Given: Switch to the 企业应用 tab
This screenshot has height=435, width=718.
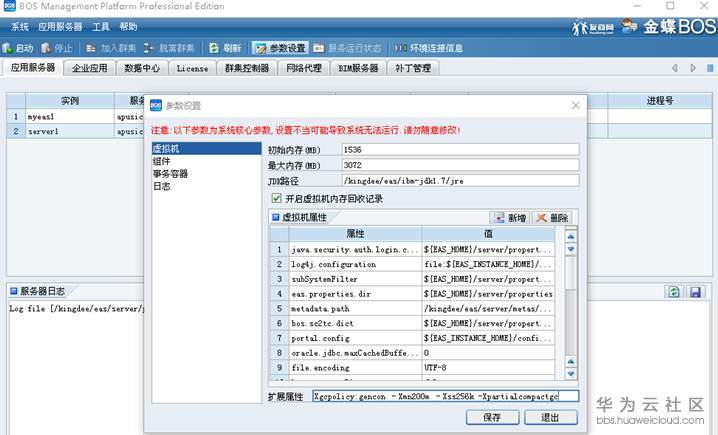Looking at the screenshot, I should pyautogui.click(x=89, y=68).
